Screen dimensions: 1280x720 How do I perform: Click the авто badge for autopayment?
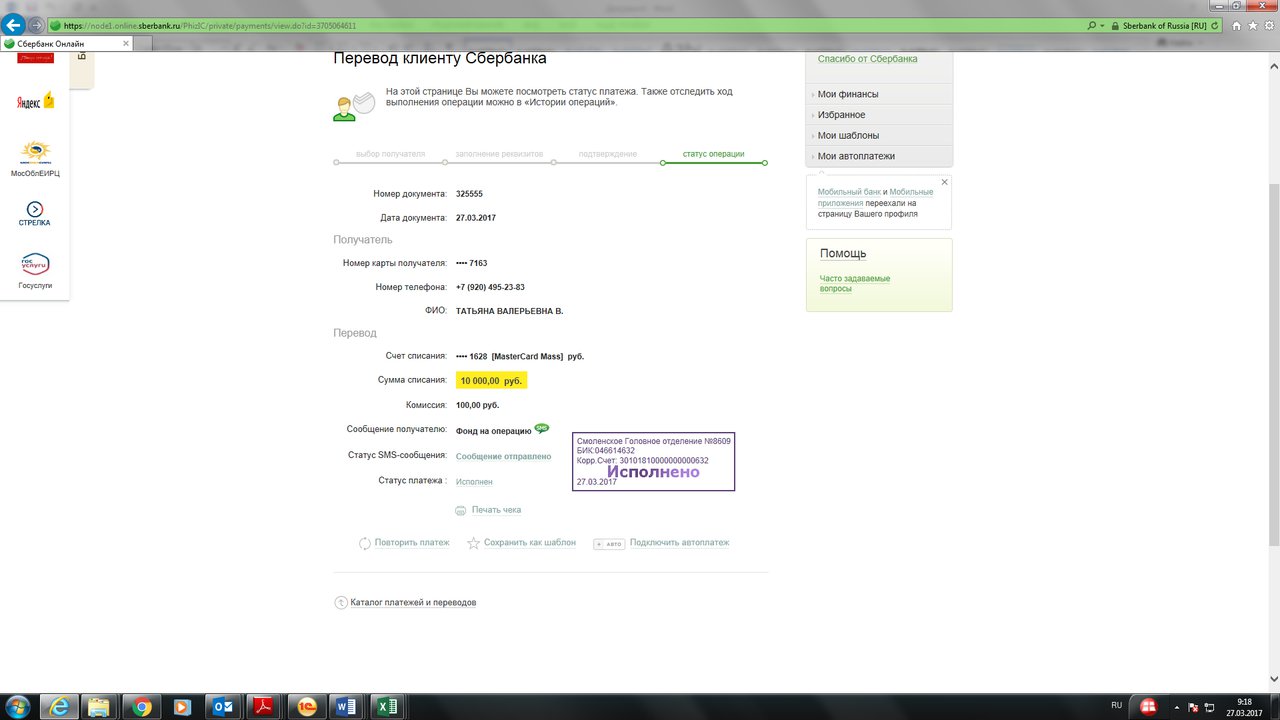[609, 544]
